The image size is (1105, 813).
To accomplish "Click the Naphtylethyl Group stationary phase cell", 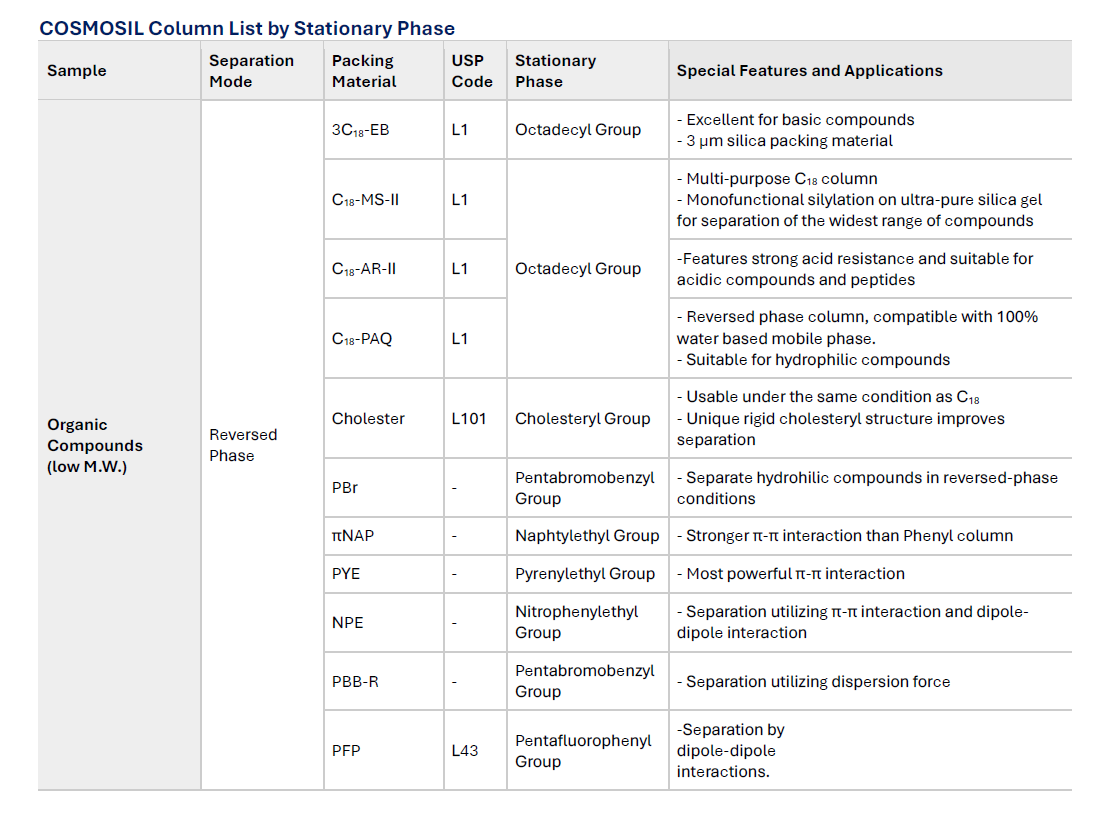I will [x=587, y=536].
